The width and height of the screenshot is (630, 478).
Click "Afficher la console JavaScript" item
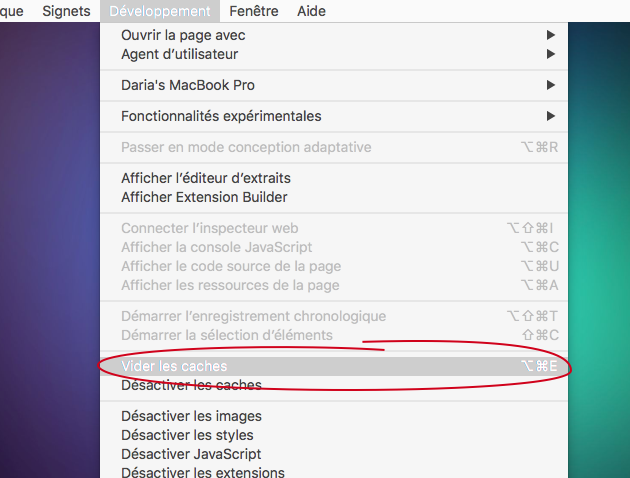pyautogui.click(x=217, y=247)
